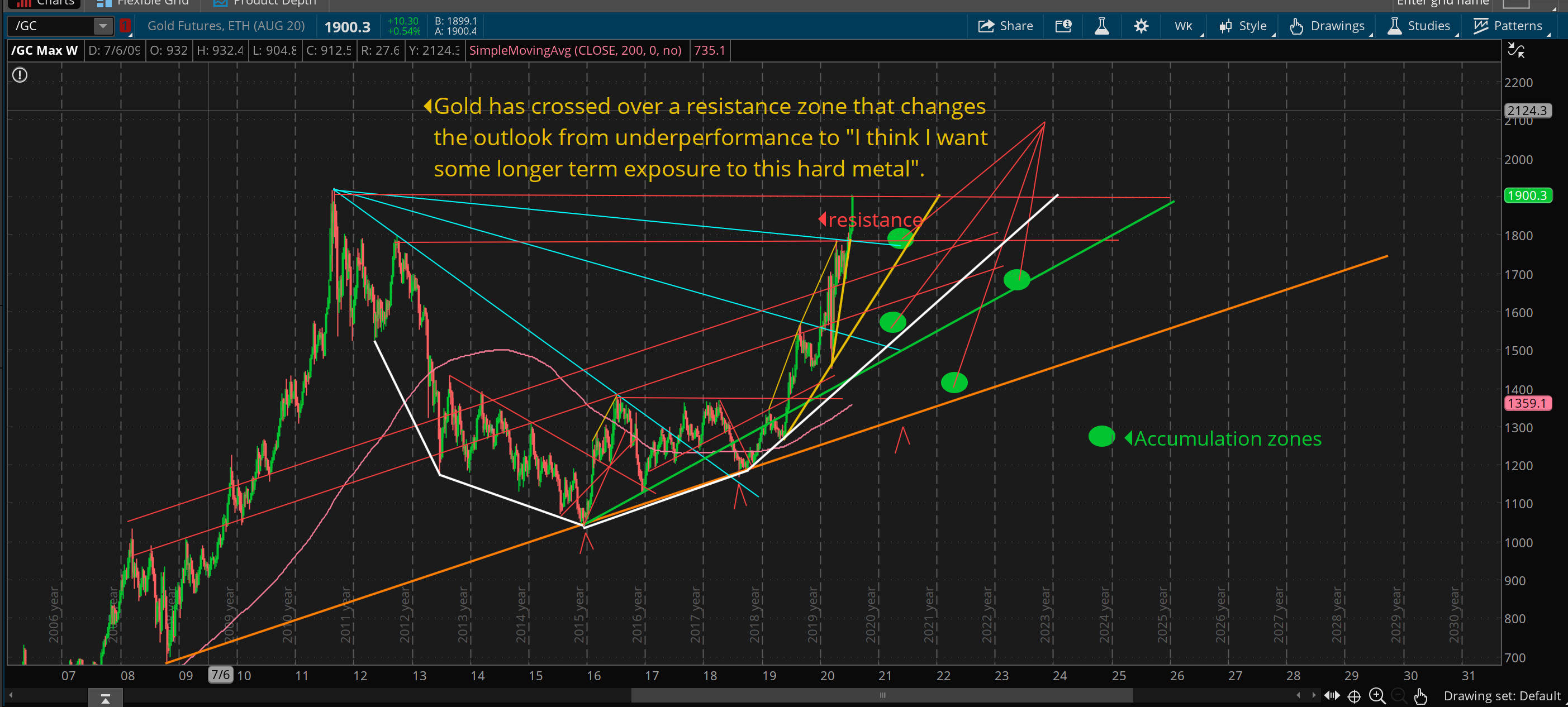Click the zoom in magnifier icon
This screenshot has width=1568, height=707.
coord(1377,695)
